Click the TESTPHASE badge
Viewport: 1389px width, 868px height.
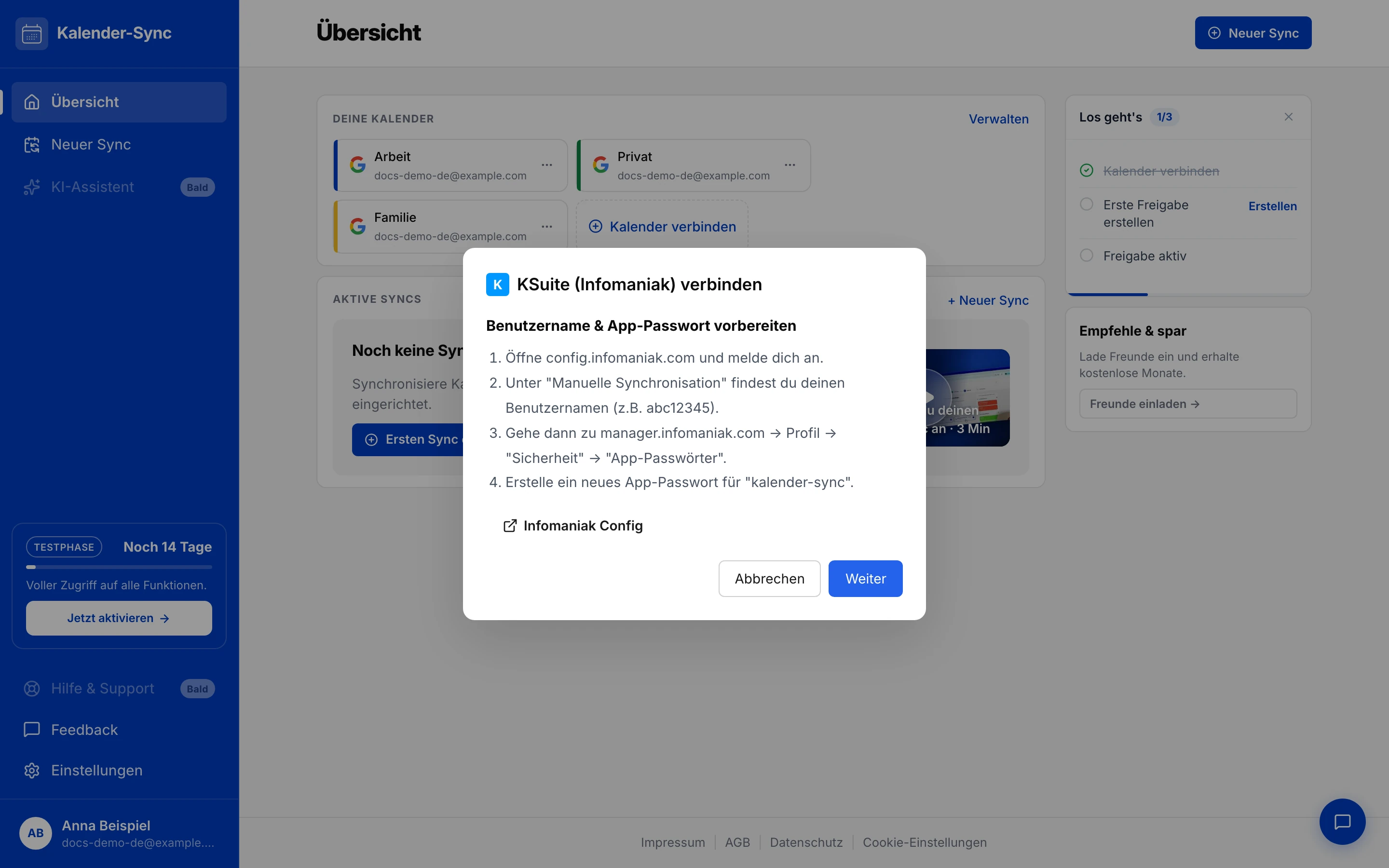click(64, 547)
